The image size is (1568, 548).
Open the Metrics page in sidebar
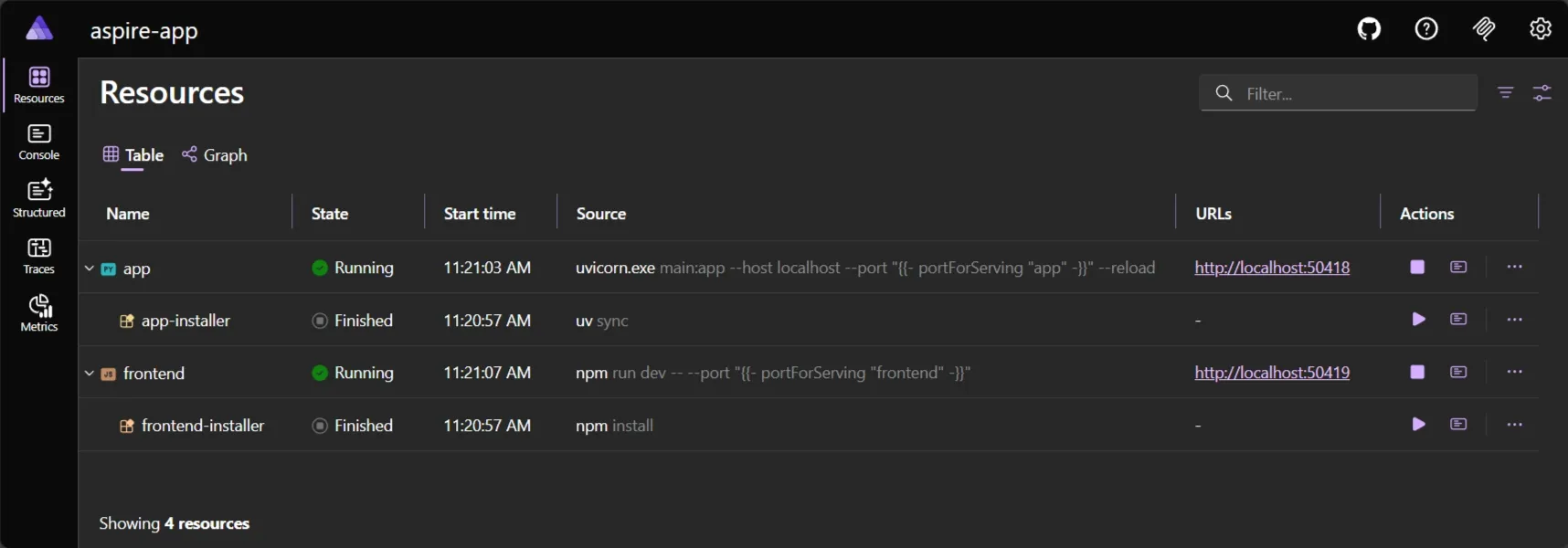pyautogui.click(x=39, y=314)
